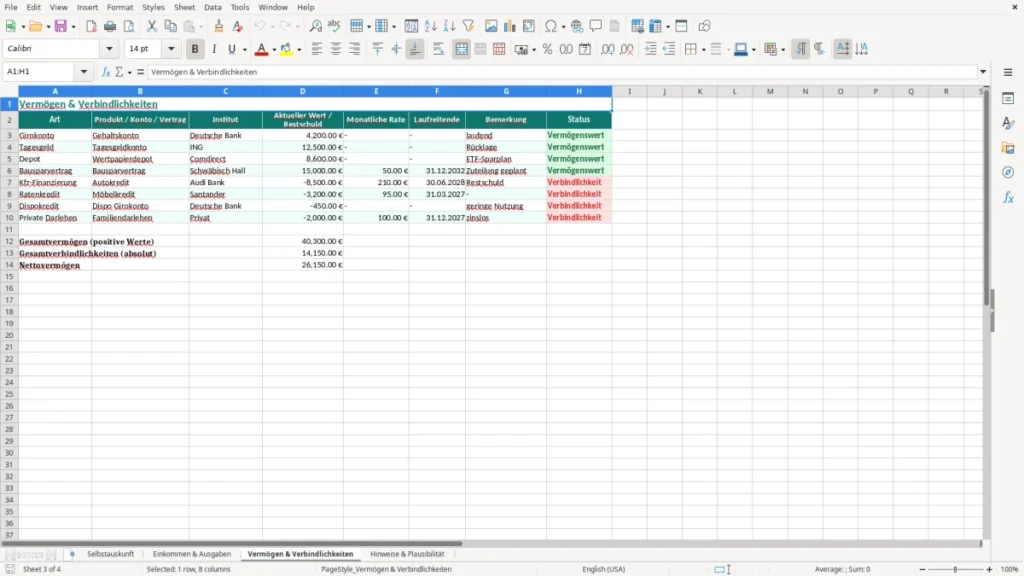Click the AutoFilter funnel icon
Image resolution: width=1024 pixels, height=576 pixels.
click(468, 26)
